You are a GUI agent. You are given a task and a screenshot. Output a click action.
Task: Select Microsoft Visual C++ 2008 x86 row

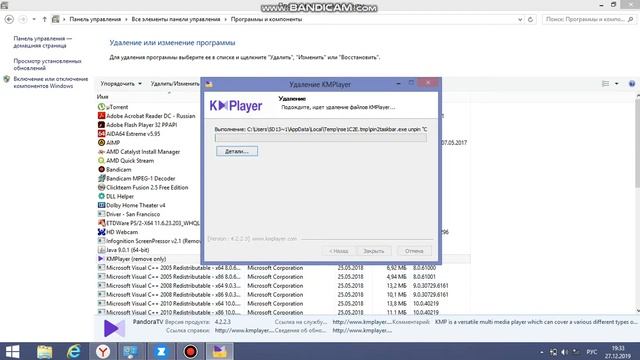(x=284, y=295)
